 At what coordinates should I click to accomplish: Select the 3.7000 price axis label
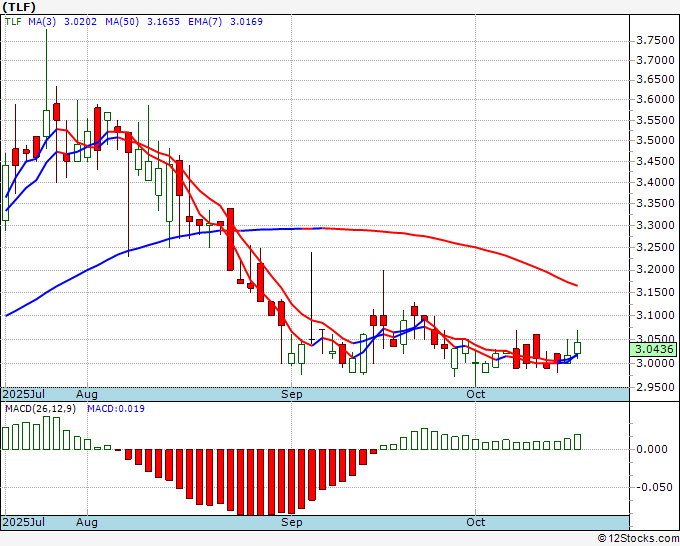655,60
